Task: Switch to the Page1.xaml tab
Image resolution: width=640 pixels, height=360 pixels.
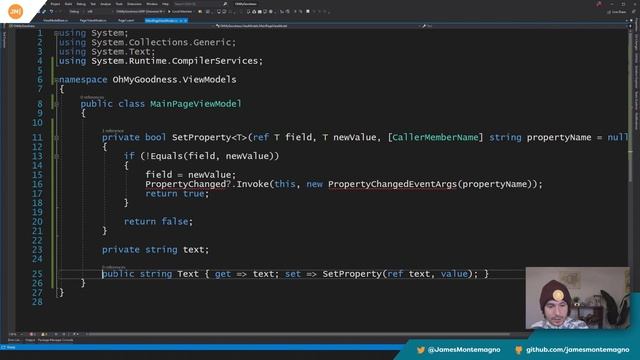Action: [x=126, y=20]
